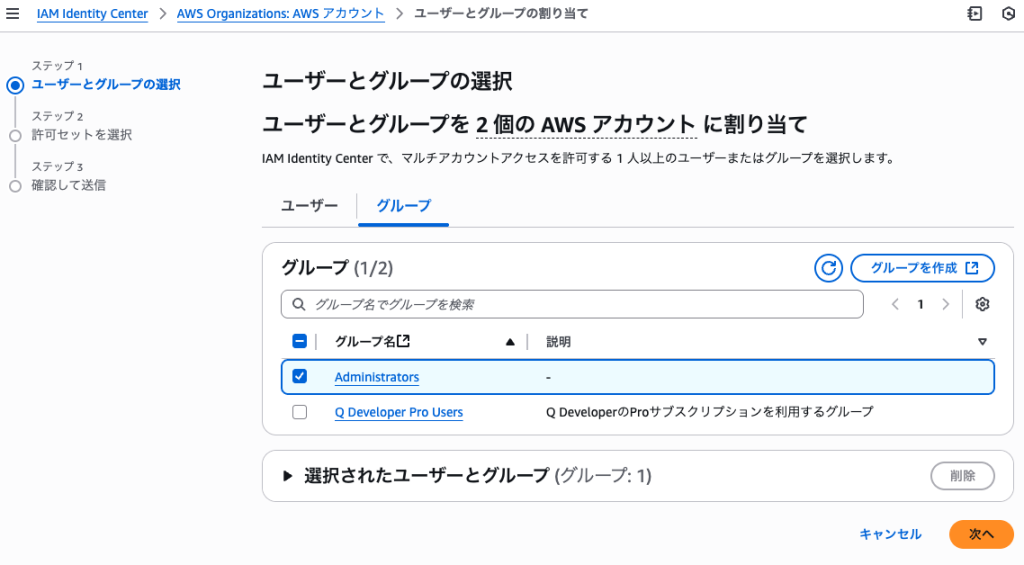Go to previous page arrow in pagination
This screenshot has height=565, width=1024.
tap(895, 304)
